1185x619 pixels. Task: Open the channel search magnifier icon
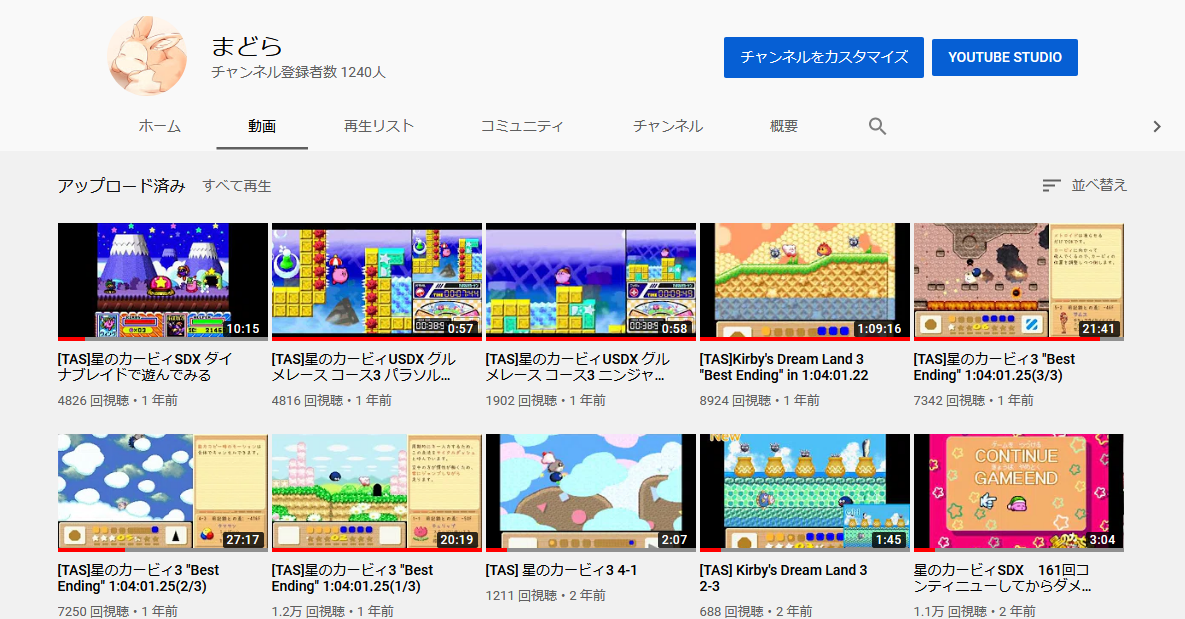coord(877,126)
